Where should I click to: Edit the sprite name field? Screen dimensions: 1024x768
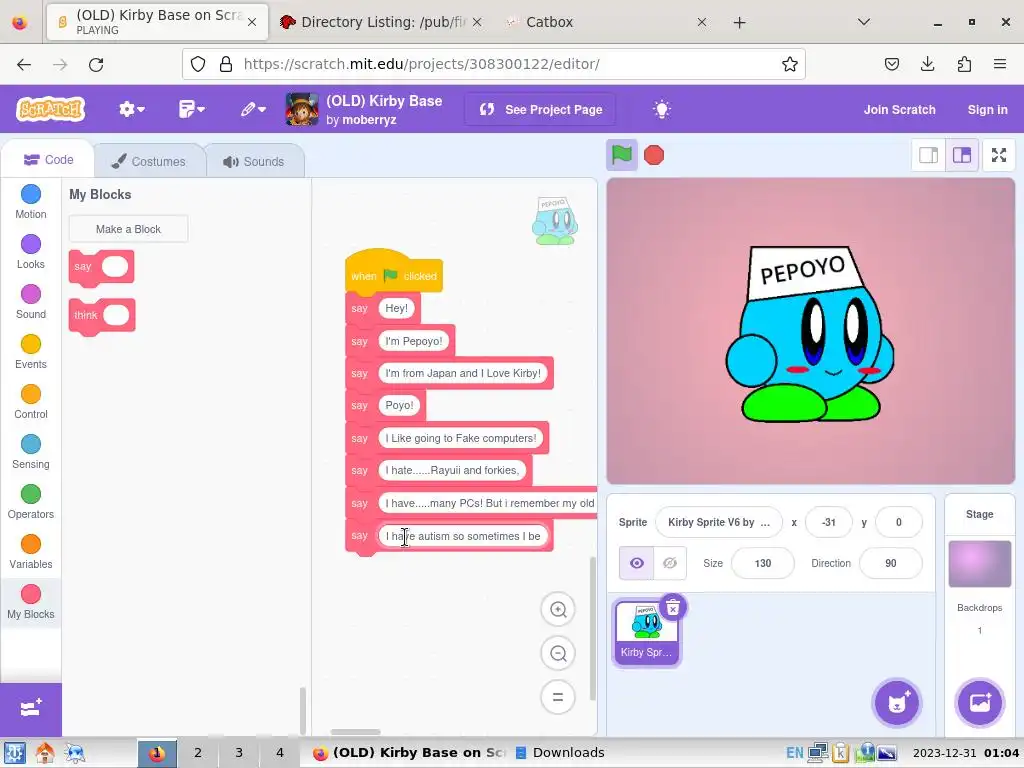click(718, 522)
